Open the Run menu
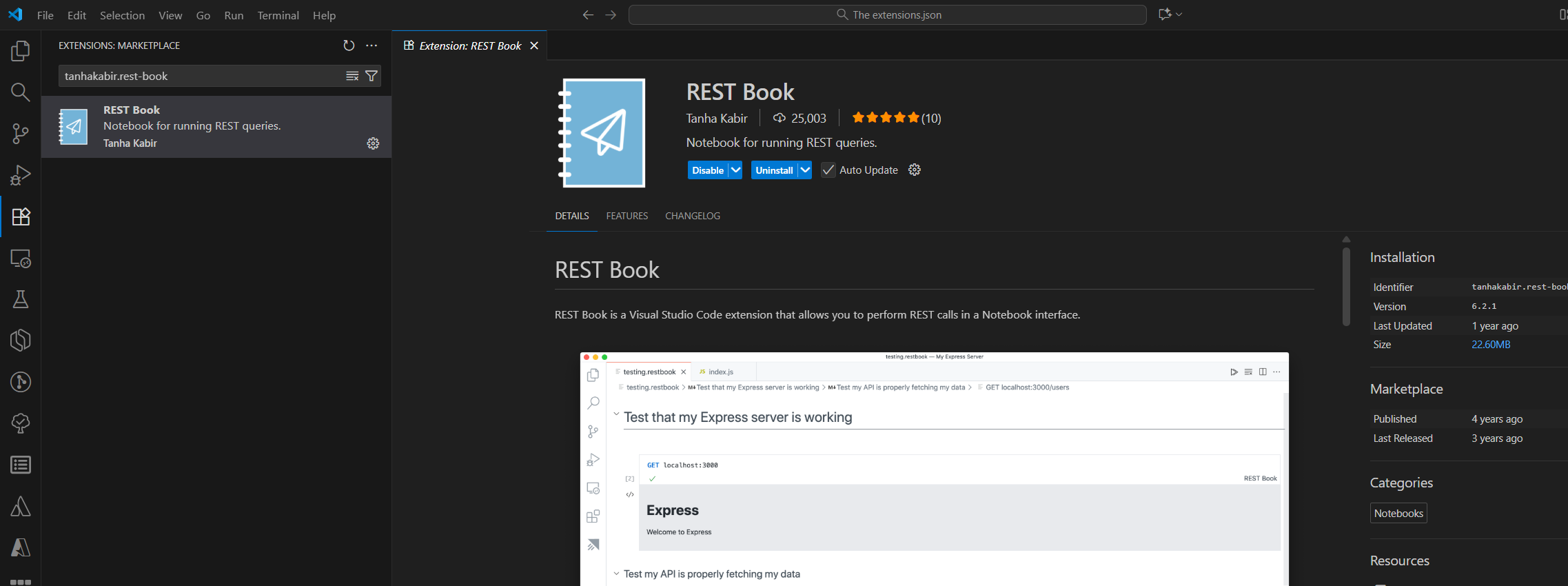1568x586 pixels. click(x=234, y=15)
